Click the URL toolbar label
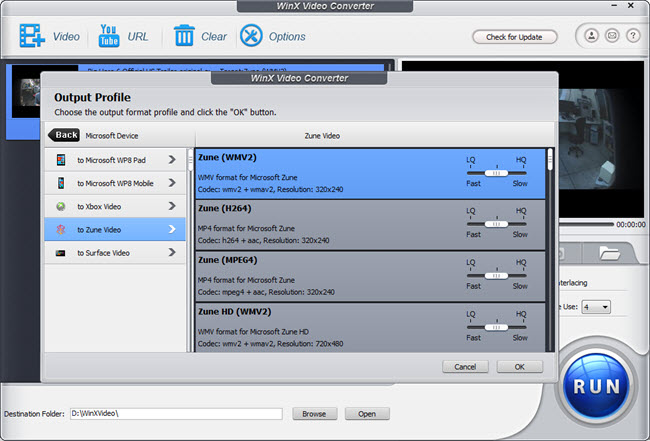Image resolution: width=650 pixels, height=441 pixels. click(138, 36)
